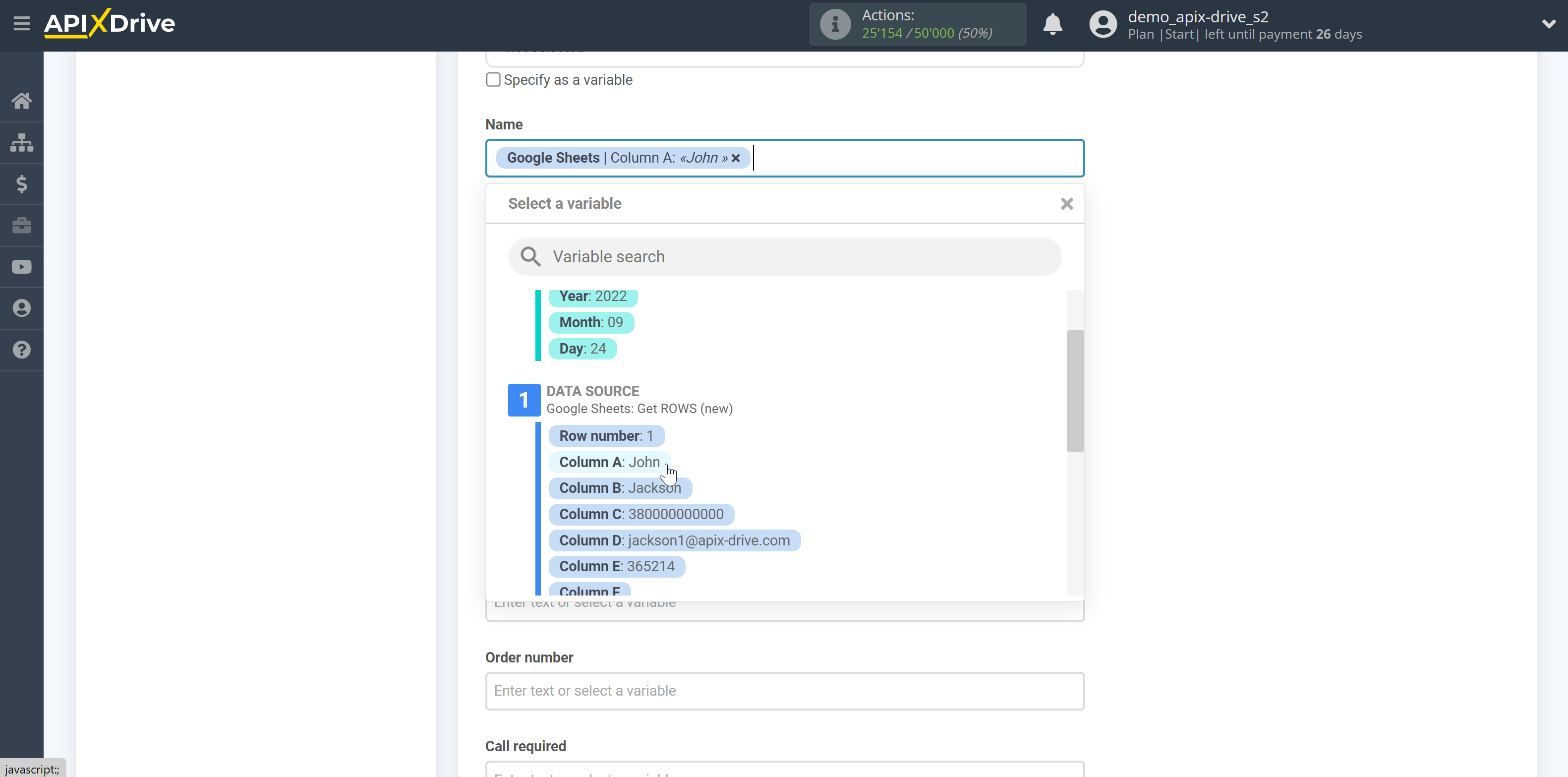Open the help question mark icon

click(22, 350)
